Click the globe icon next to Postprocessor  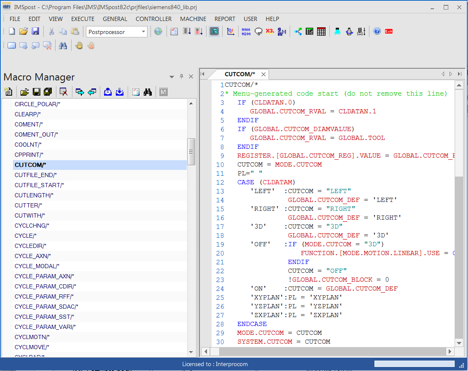point(158,31)
